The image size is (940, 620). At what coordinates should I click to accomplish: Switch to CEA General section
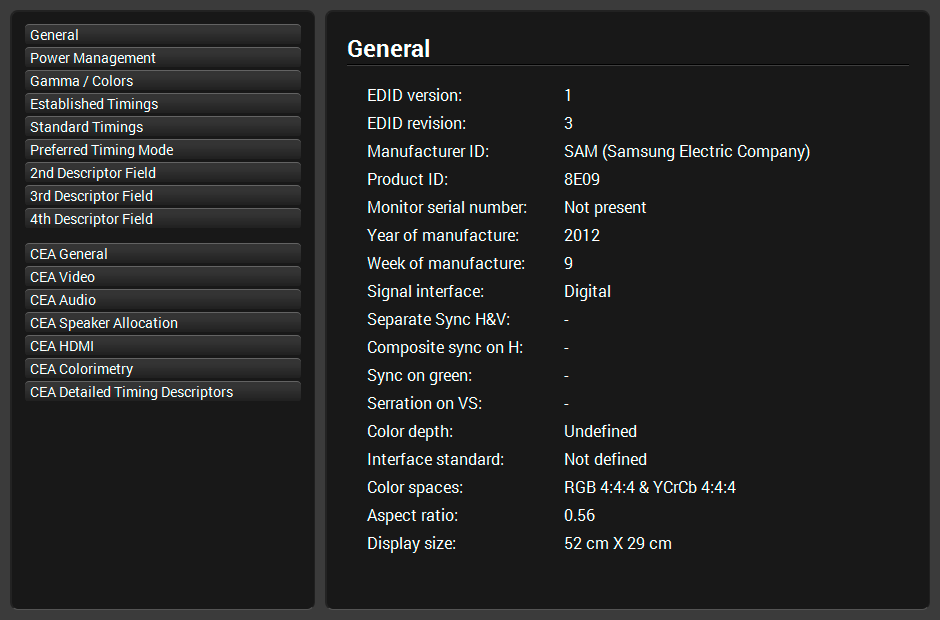tap(162, 254)
